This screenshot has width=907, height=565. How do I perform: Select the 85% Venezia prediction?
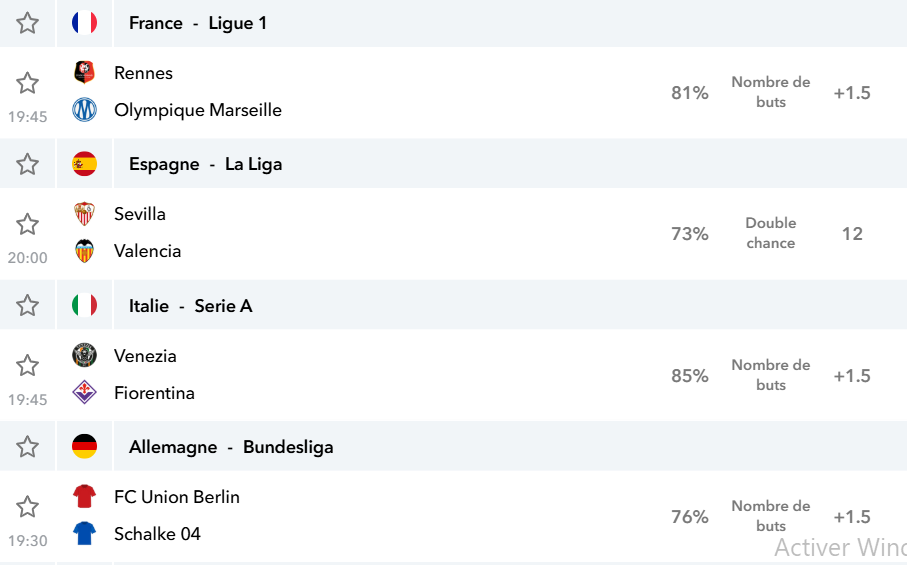(690, 376)
